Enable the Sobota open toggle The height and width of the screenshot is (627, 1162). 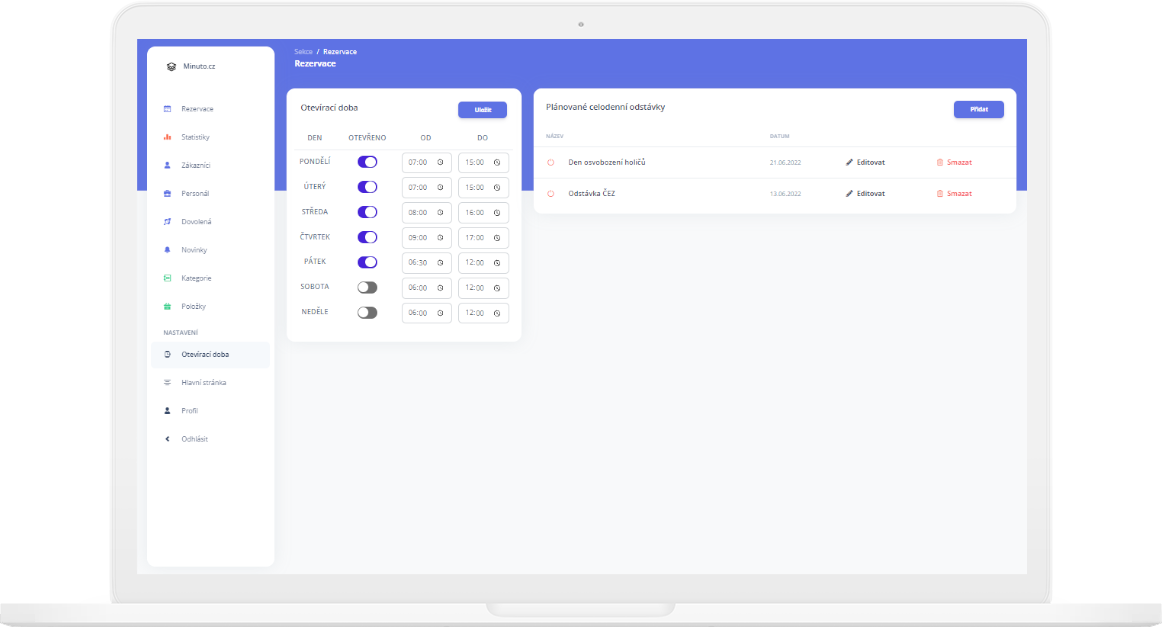pos(367,287)
